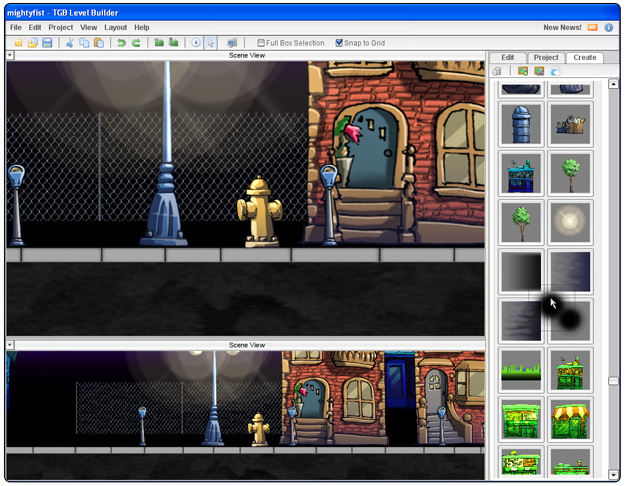Click the add image map icon with green plus

click(x=523, y=71)
